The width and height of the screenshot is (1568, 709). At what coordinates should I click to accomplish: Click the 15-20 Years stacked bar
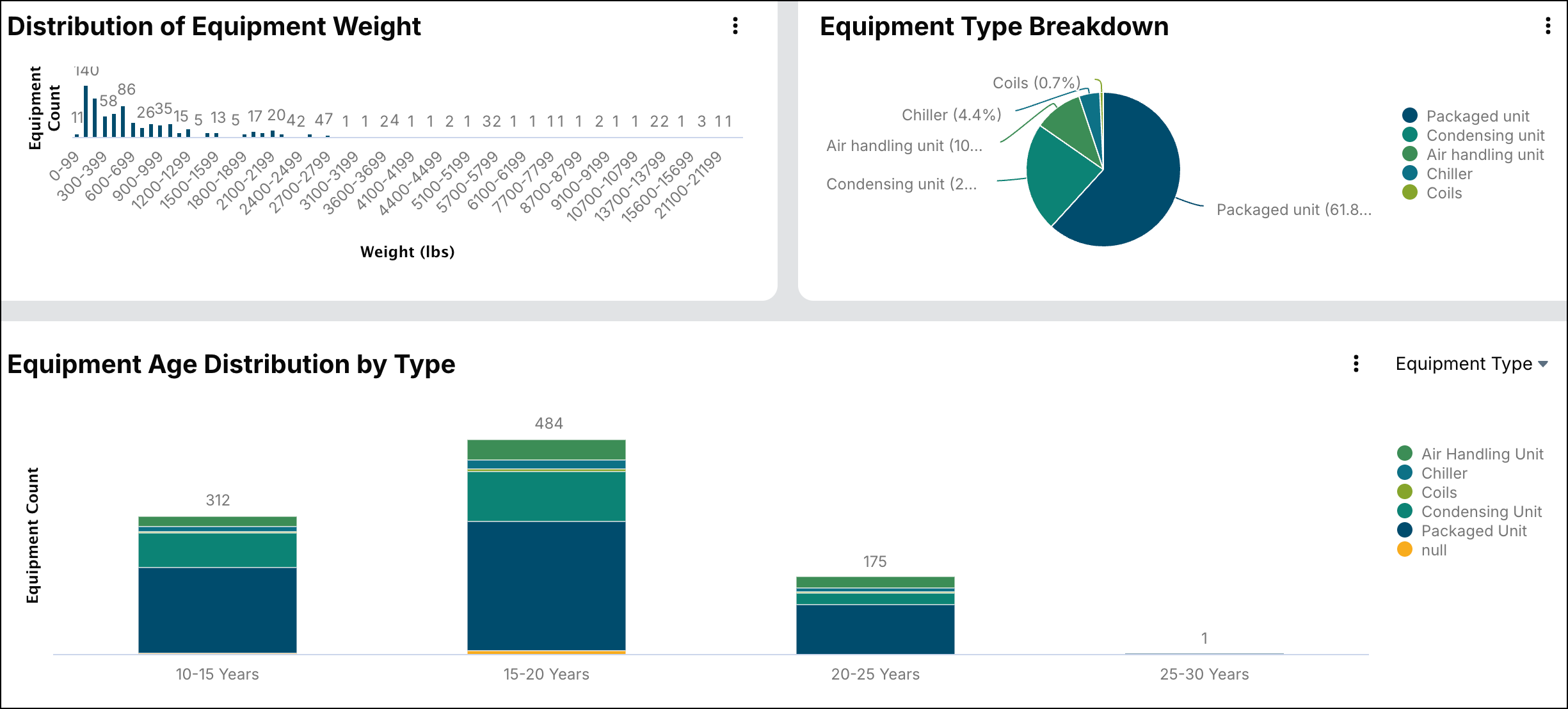point(546,576)
